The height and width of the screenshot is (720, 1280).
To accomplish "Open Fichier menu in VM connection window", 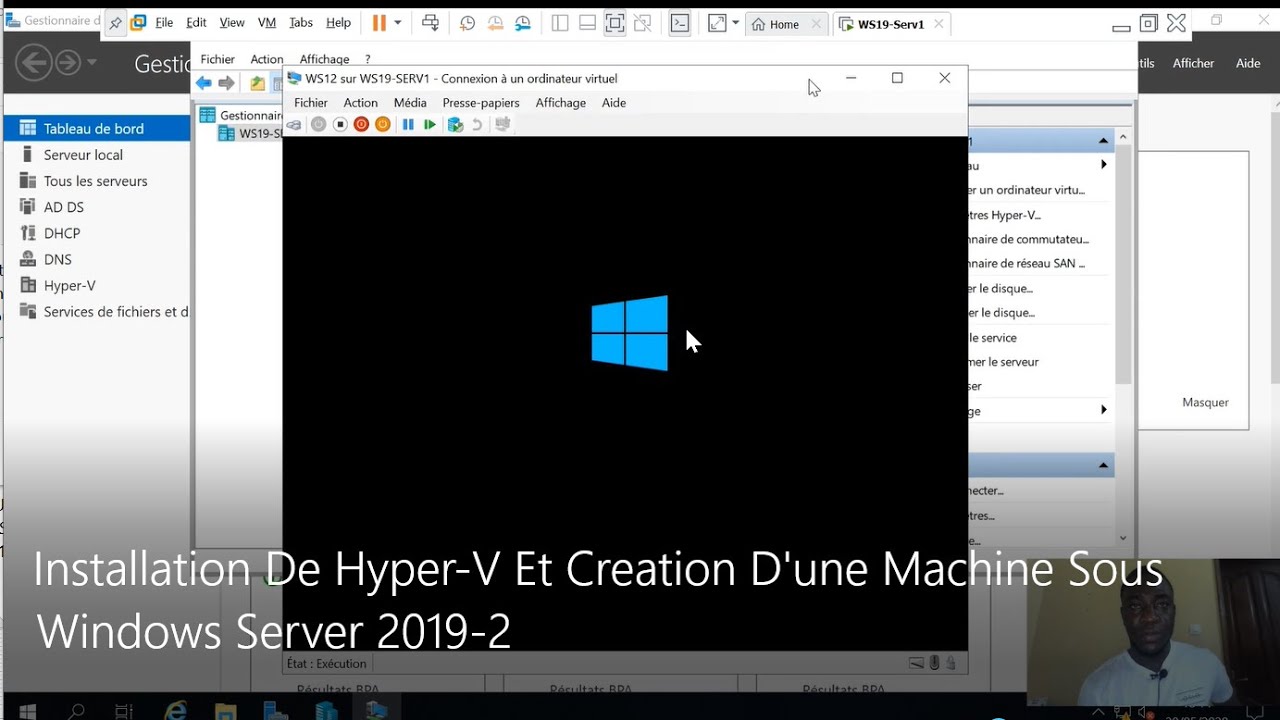I will click(311, 103).
